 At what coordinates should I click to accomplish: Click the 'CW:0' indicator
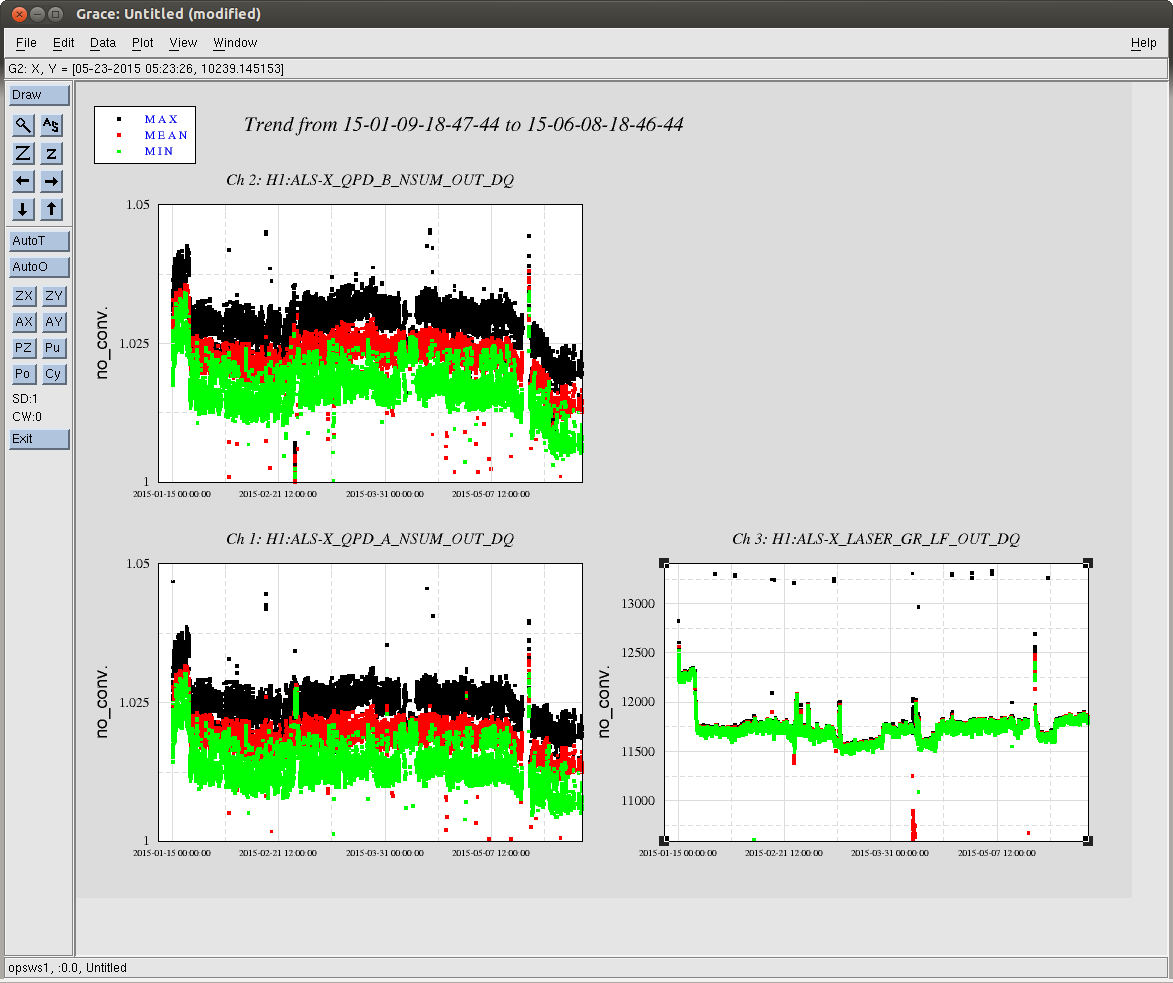(x=27, y=417)
